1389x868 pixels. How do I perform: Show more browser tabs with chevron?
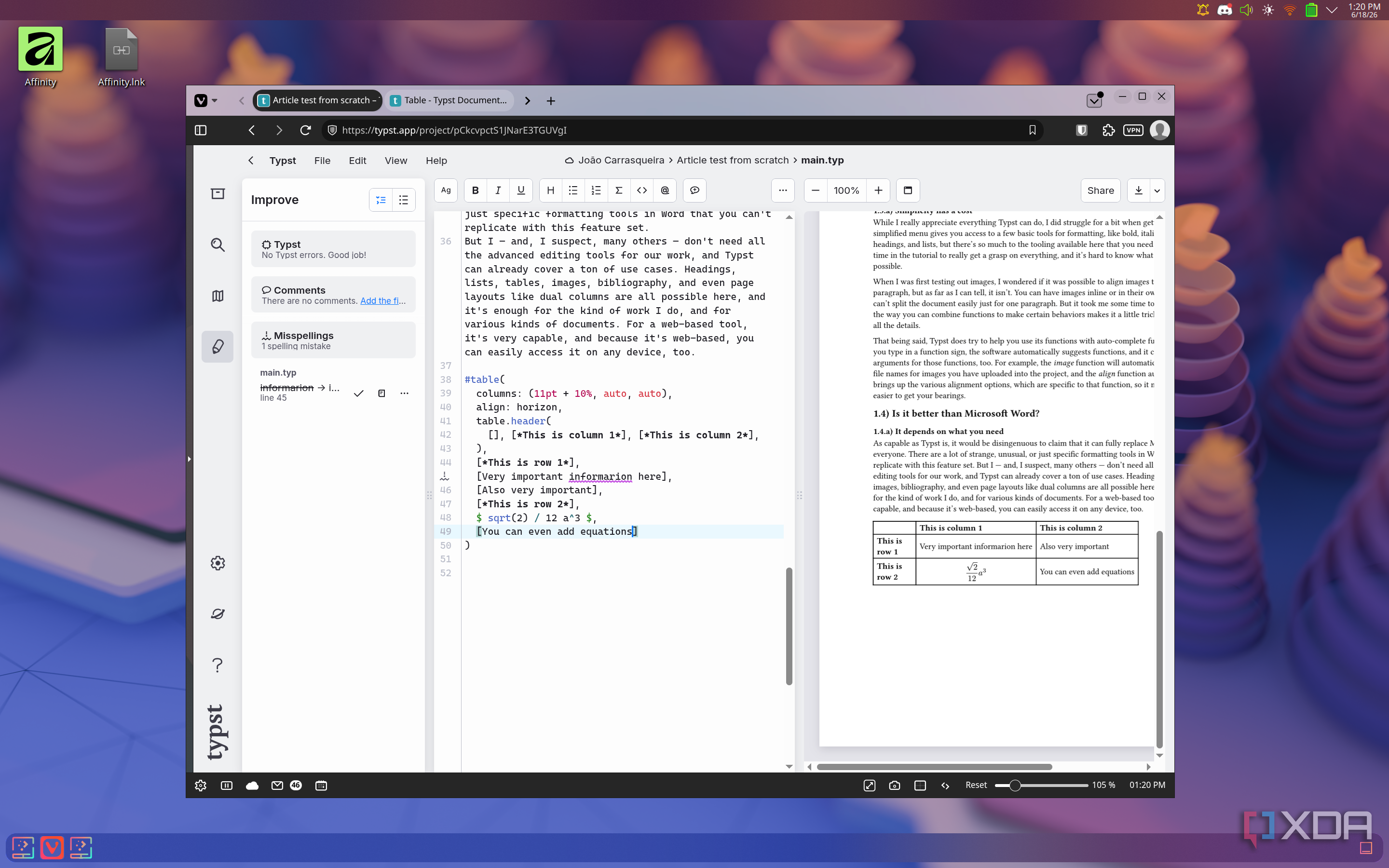coord(528,100)
